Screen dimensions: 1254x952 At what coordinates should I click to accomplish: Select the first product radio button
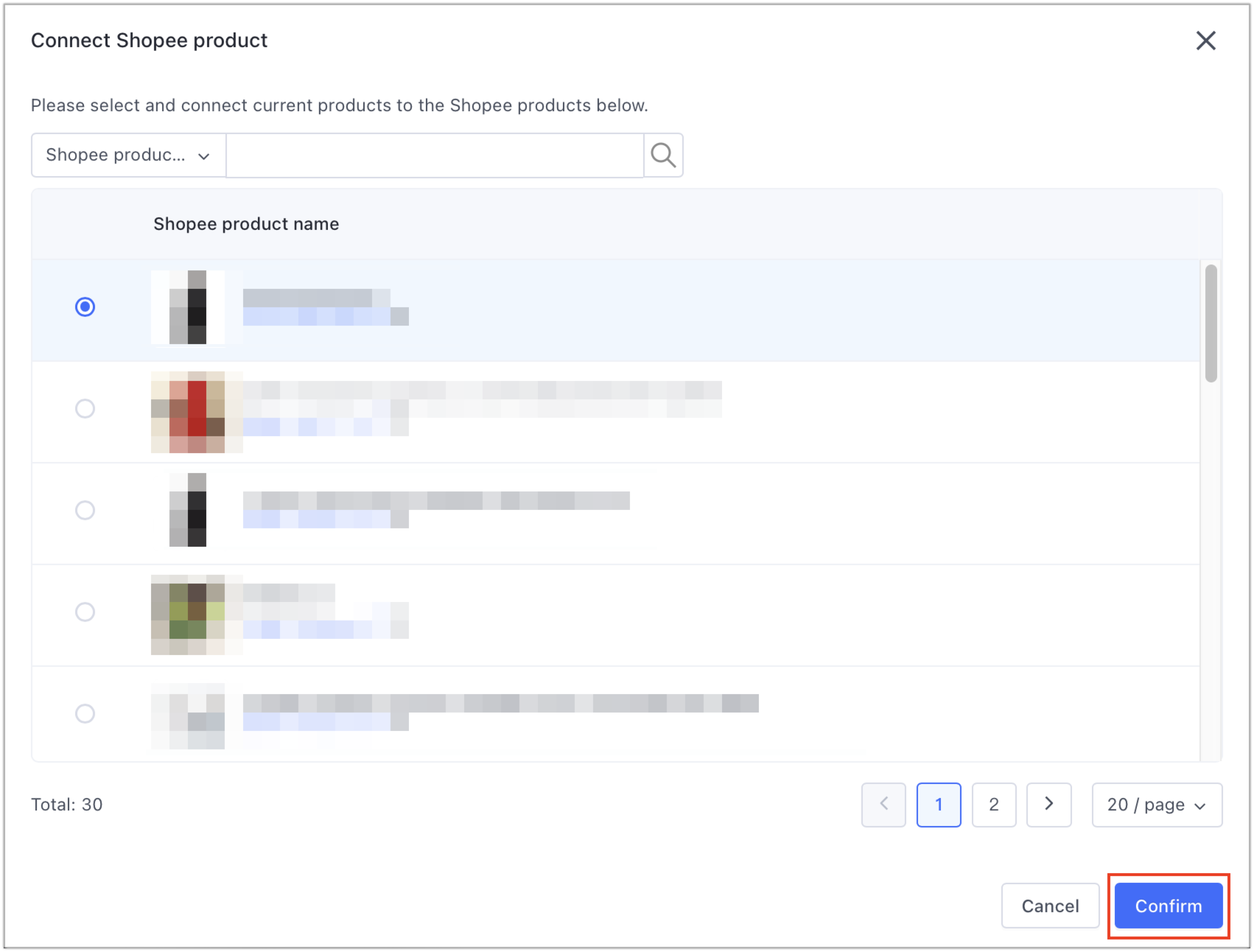[x=85, y=307]
